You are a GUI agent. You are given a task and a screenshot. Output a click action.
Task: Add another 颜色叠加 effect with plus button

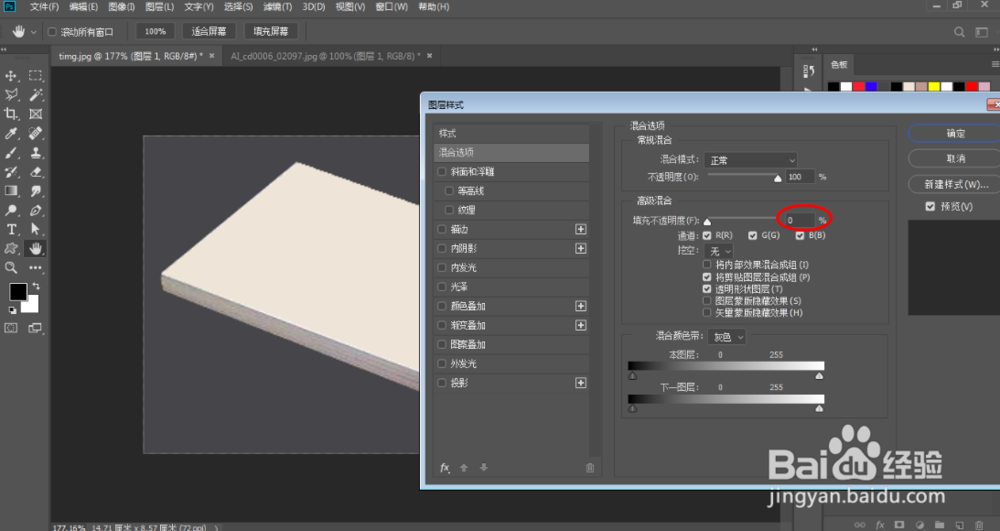(x=580, y=306)
